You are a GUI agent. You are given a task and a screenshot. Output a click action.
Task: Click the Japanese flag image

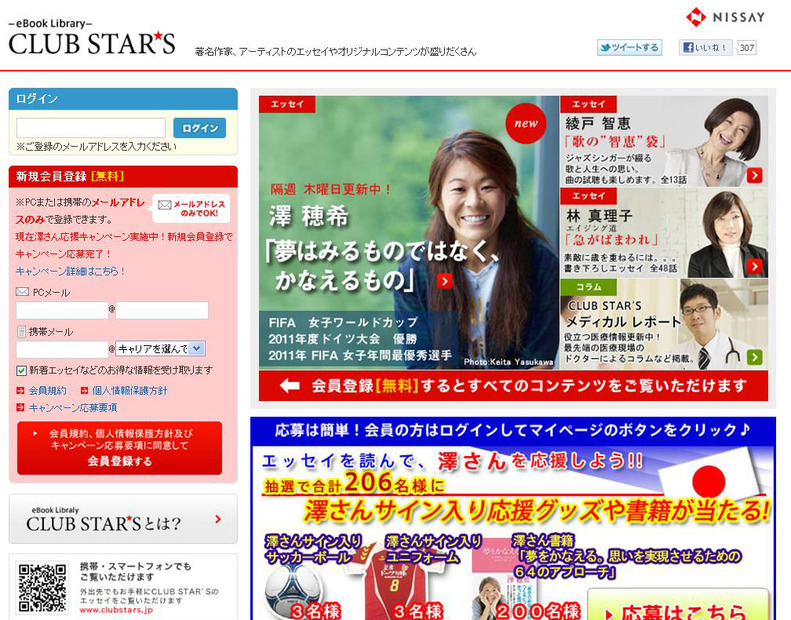click(711, 474)
